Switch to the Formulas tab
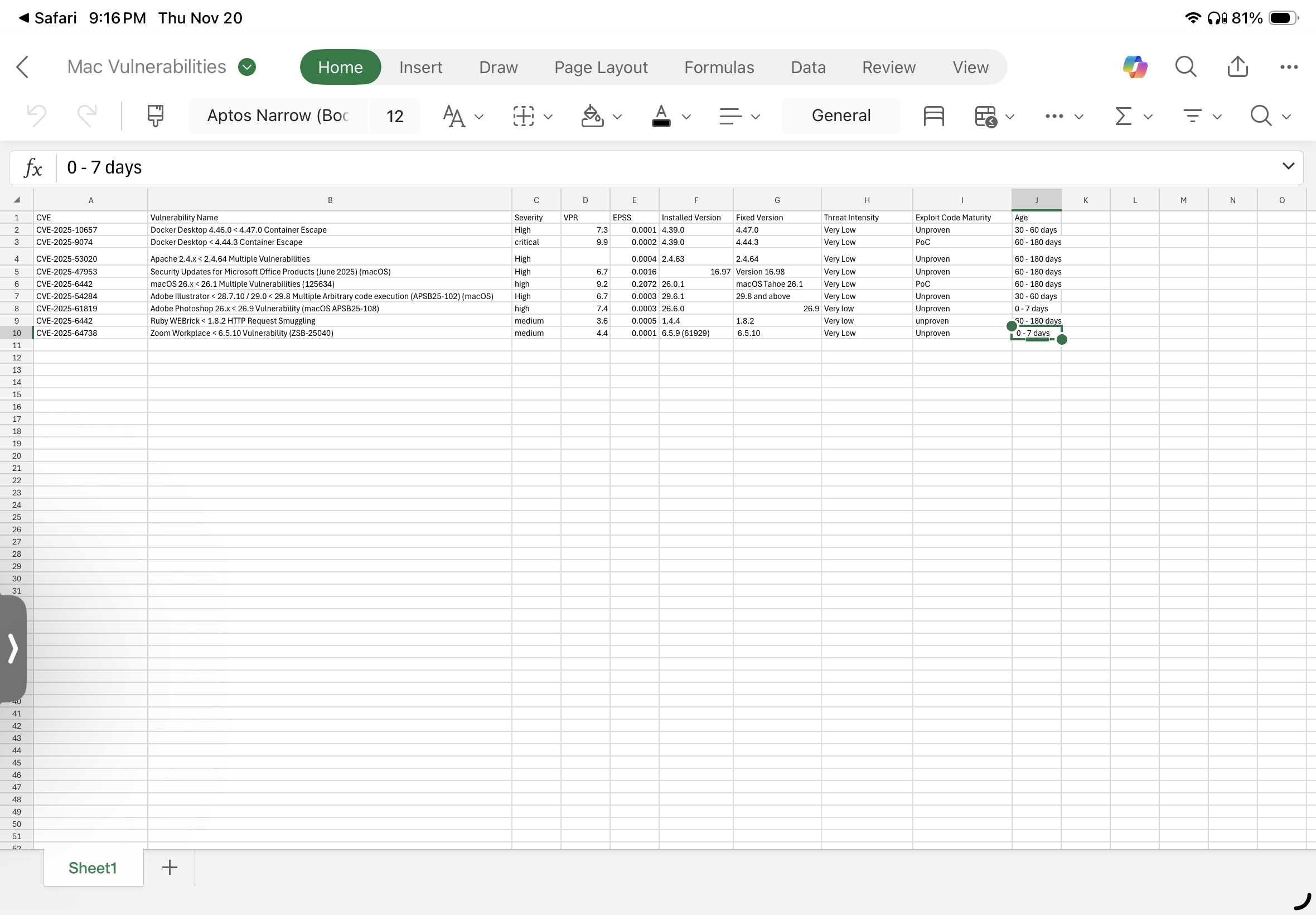 pos(718,67)
